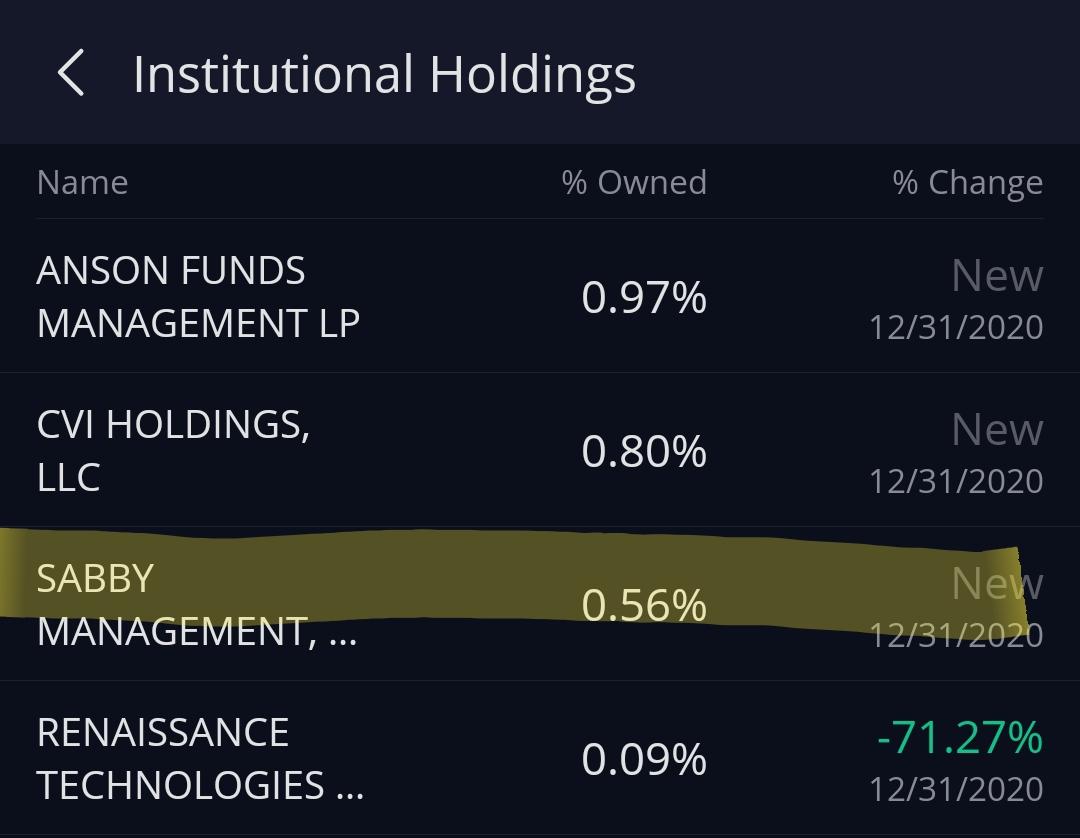Select the 0.80% owned figure
The image size is (1080, 838).
645,451
